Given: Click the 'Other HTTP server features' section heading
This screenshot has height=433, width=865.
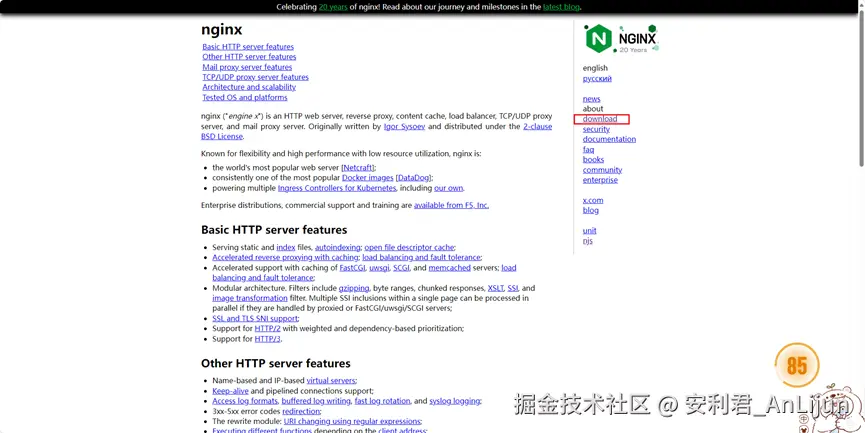Looking at the screenshot, I should tap(276, 363).
